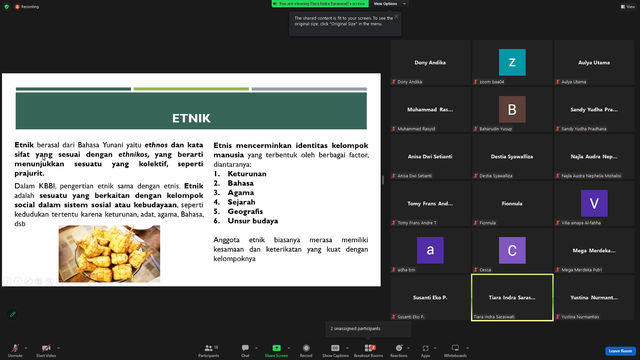The height and width of the screenshot is (360, 640).
Task: Expand the caret beside Whiteboards
Action: click(468, 348)
